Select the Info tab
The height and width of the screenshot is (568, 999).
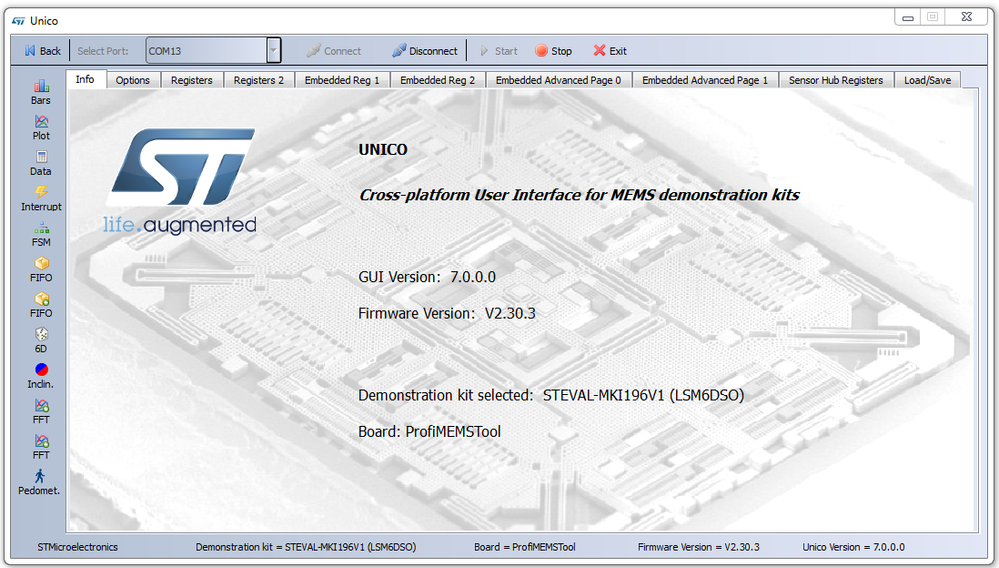pyautogui.click(x=85, y=79)
